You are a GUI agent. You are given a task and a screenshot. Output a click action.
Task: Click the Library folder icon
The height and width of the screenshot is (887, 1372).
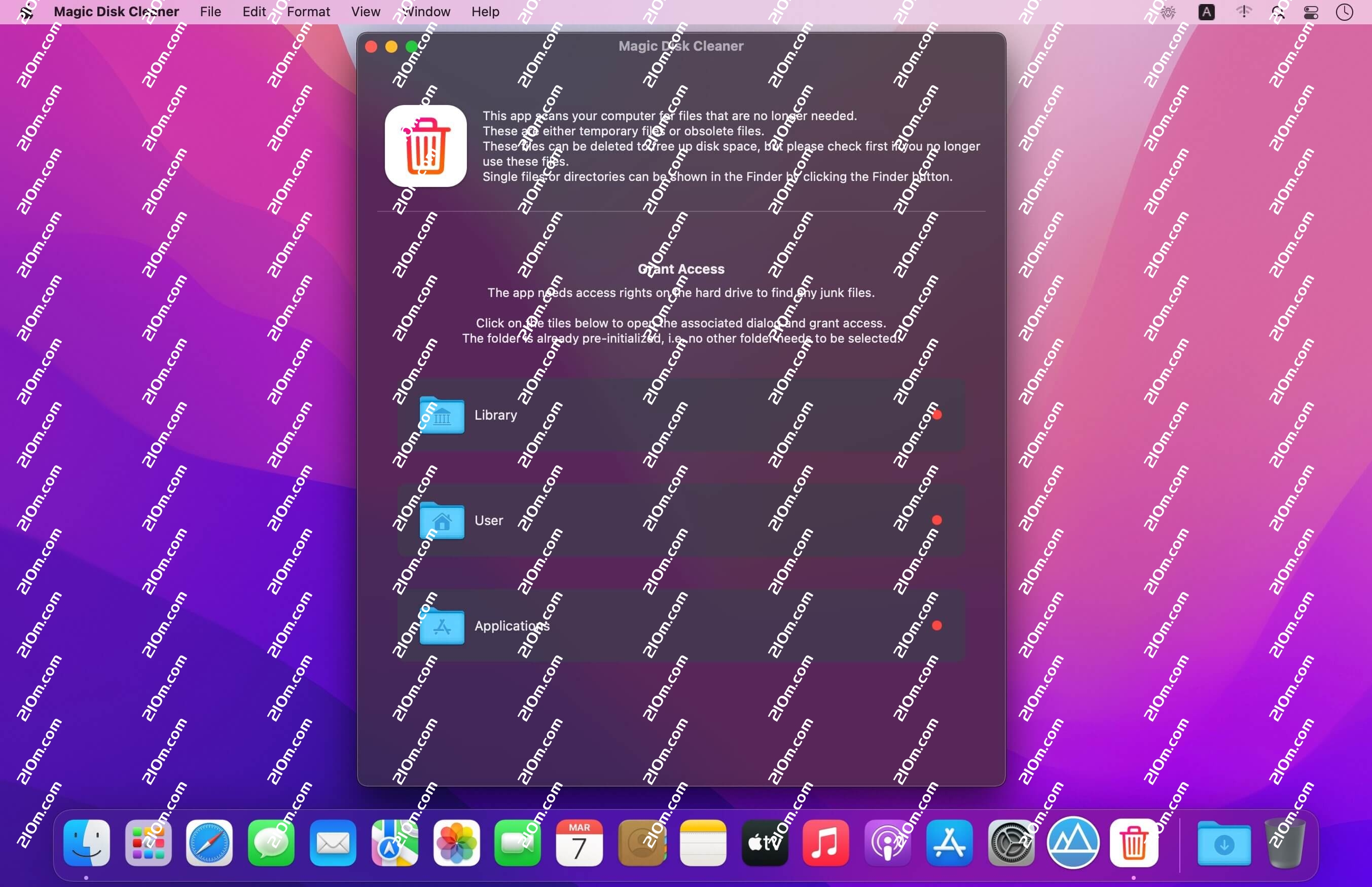(x=442, y=415)
